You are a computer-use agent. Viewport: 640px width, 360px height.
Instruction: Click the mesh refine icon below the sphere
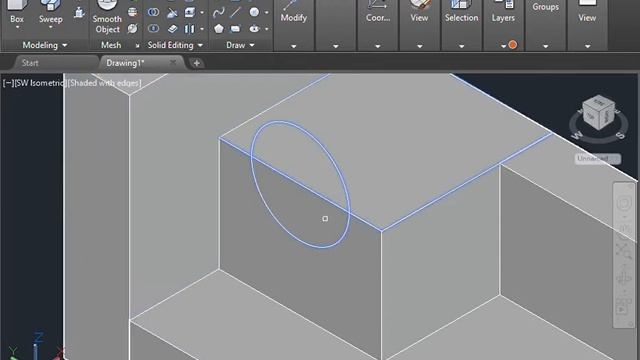(132, 29)
